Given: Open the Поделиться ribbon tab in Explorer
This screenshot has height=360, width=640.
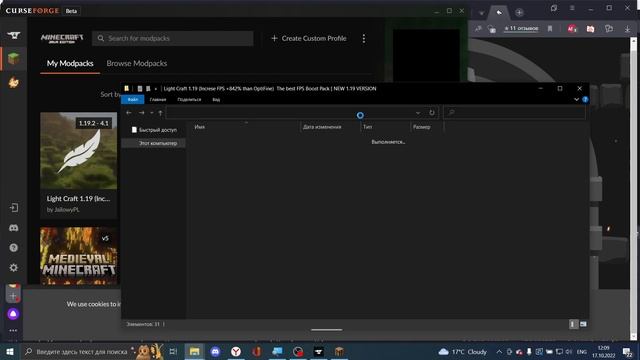Looking at the screenshot, I should click(x=189, y=99).
